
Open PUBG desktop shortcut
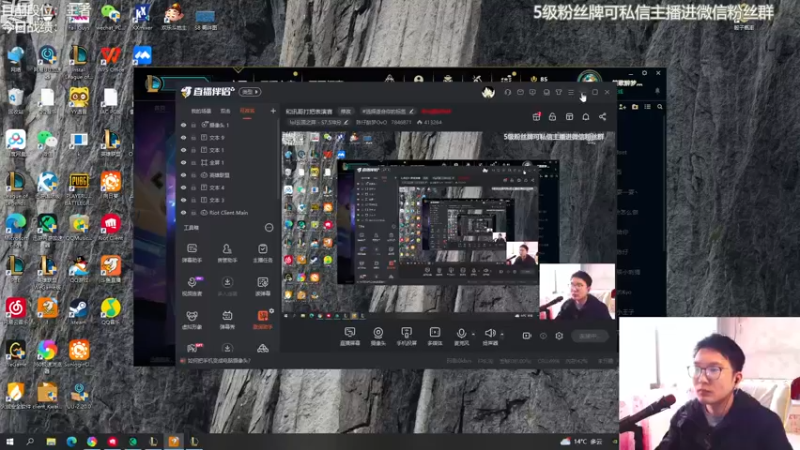[x=79, y=188]
